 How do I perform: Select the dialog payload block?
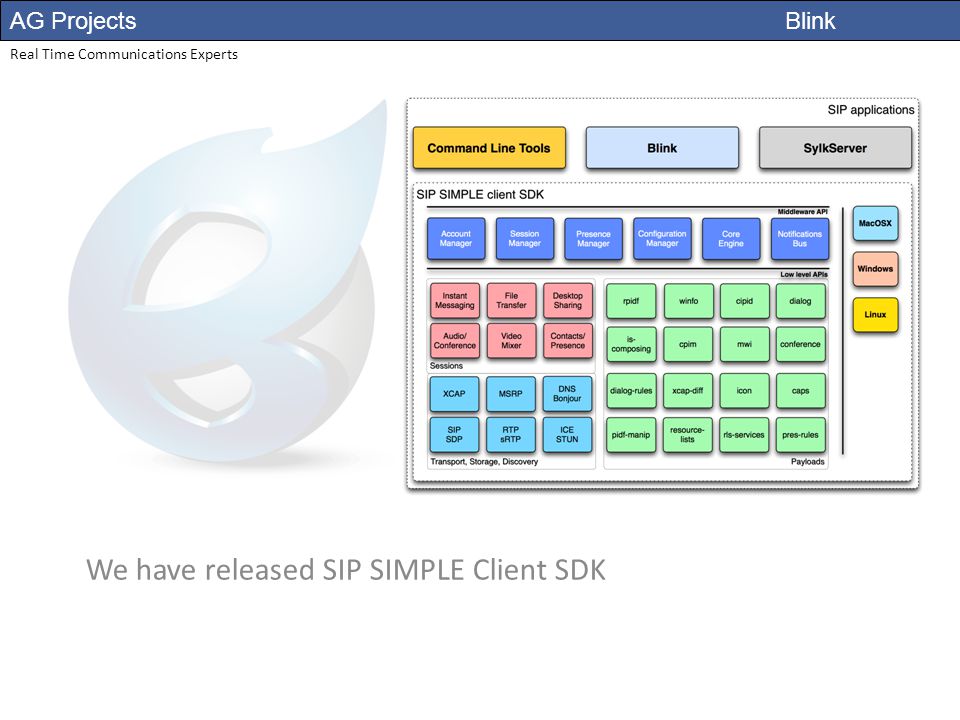tap(800, 301)
